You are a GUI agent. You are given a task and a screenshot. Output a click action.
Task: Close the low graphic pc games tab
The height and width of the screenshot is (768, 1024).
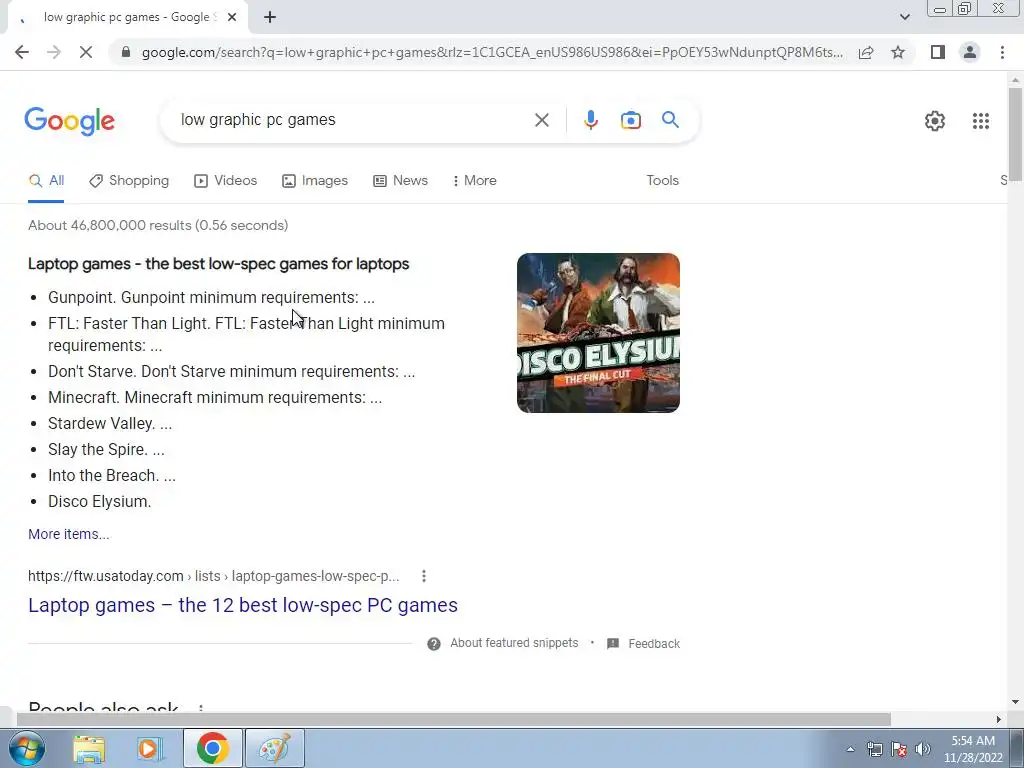click(x=232, y=18)
